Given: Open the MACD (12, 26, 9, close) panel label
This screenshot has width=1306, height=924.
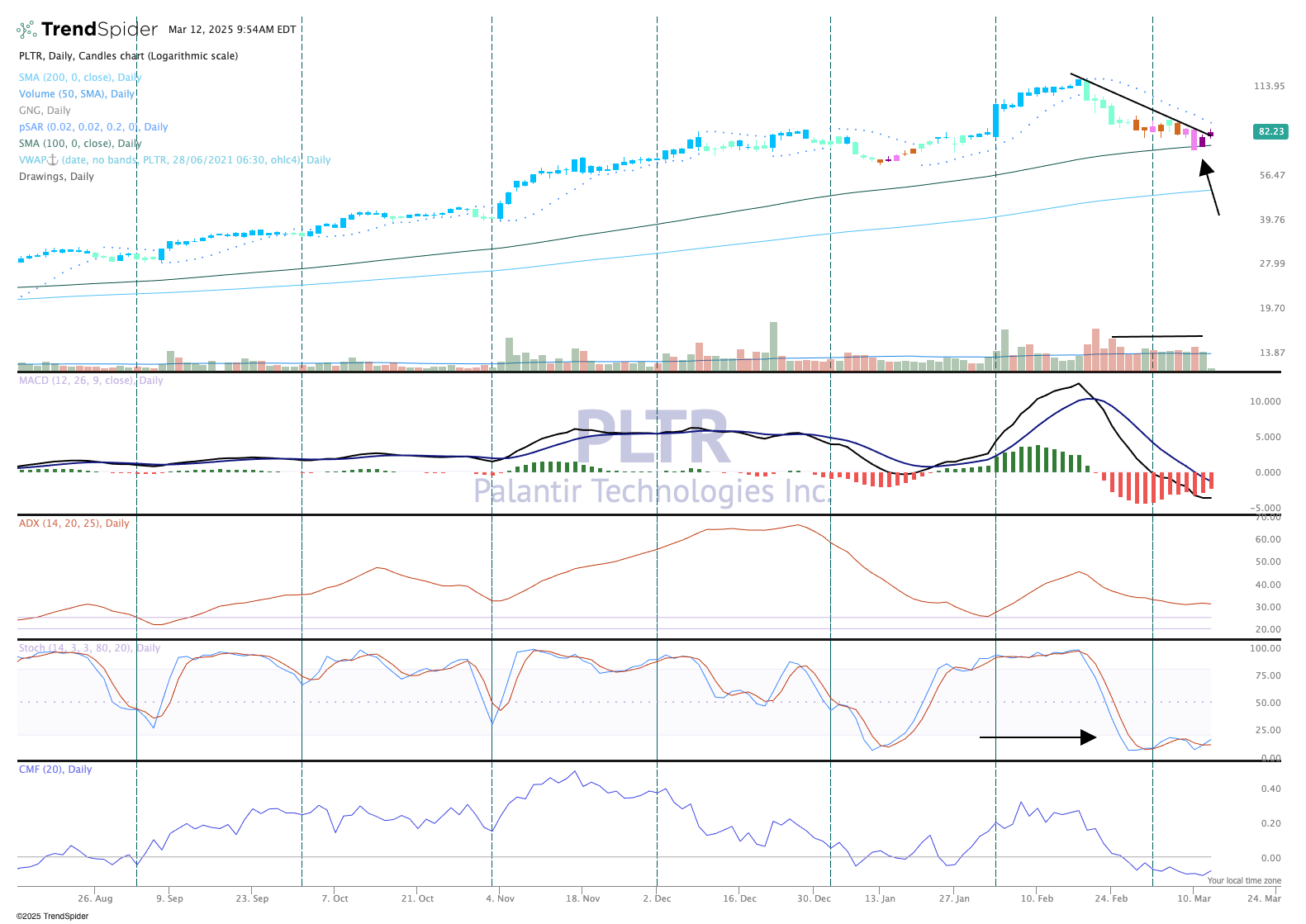Looking at the screenshot, I should pos(91,381).
